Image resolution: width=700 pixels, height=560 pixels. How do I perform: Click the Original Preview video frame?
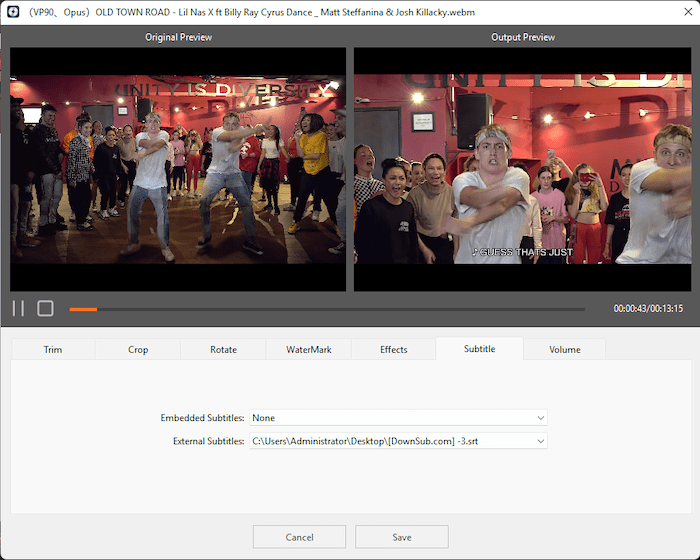point(178,170)
